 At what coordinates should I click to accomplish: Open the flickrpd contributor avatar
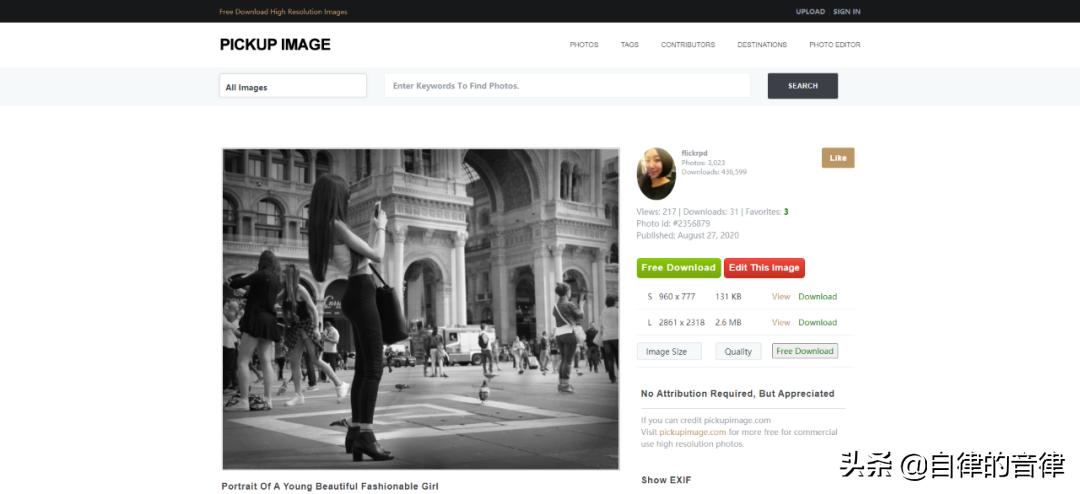pos(656,174)
